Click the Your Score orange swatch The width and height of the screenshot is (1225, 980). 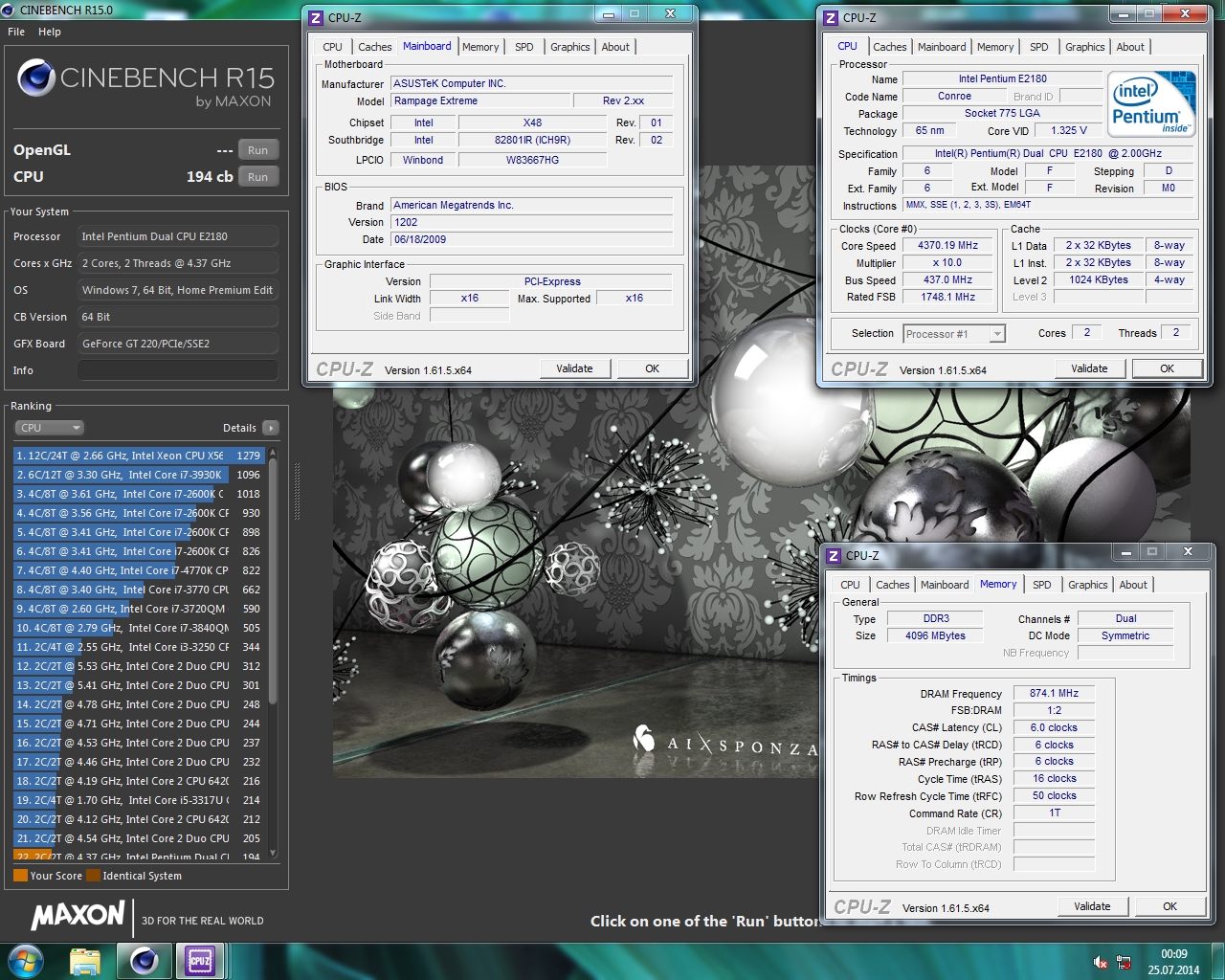[x=20, y=876]
